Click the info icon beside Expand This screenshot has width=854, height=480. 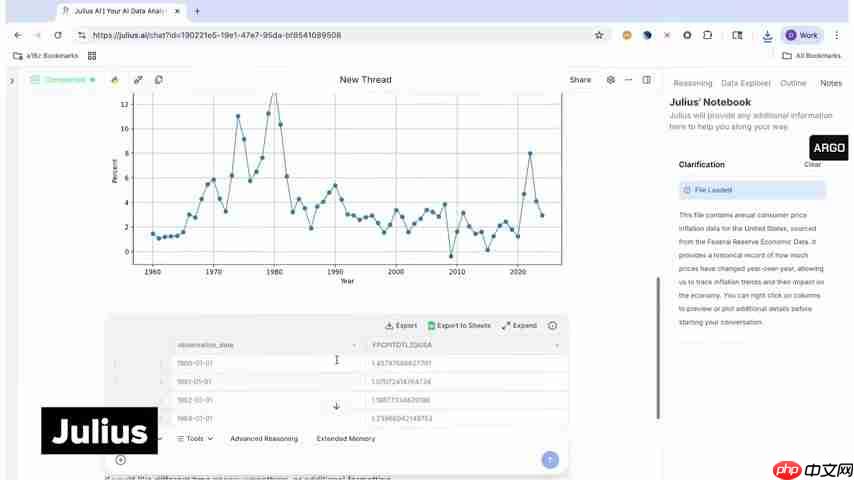[x=552, y=326]
